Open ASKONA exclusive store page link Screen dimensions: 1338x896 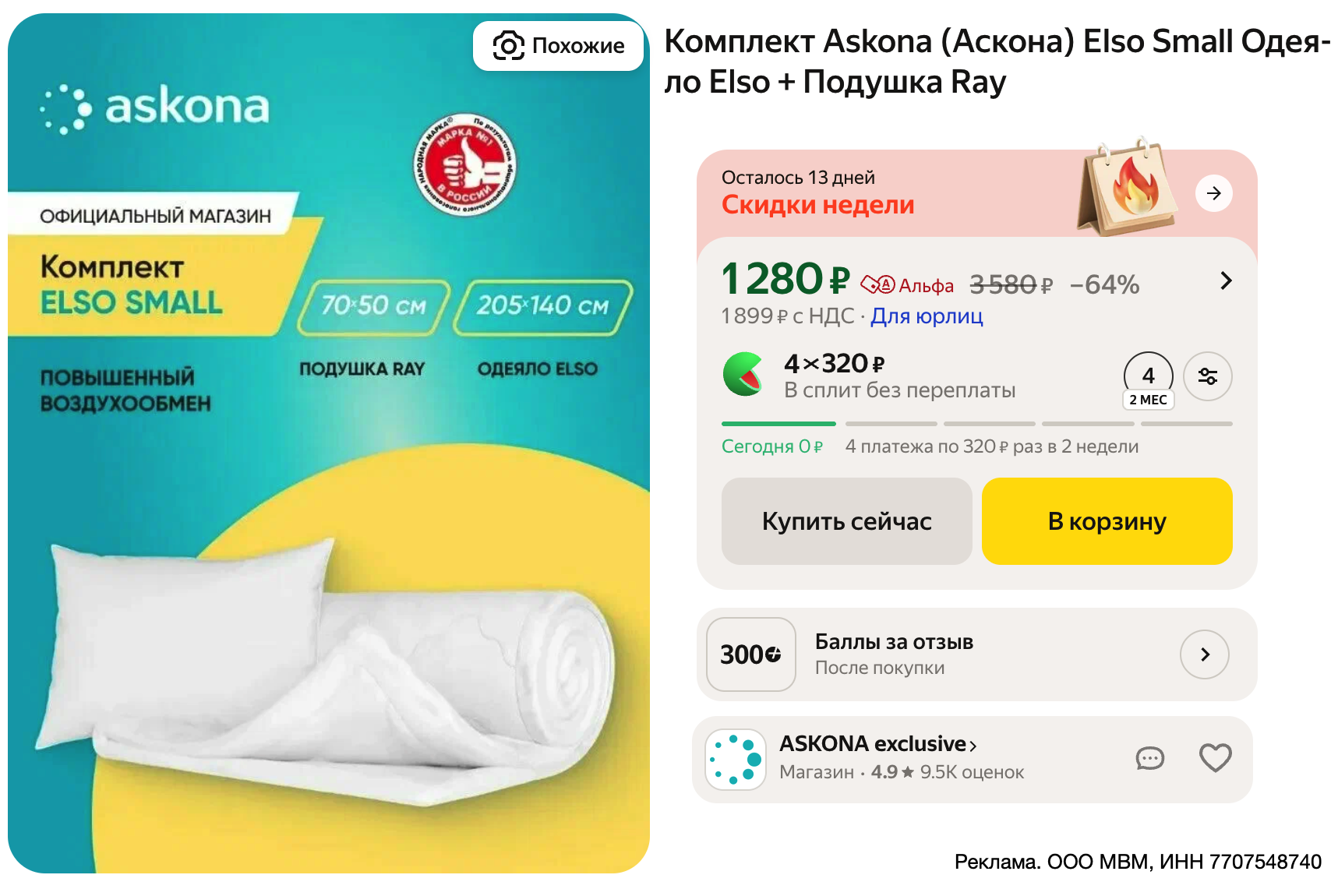click(878, 744)
